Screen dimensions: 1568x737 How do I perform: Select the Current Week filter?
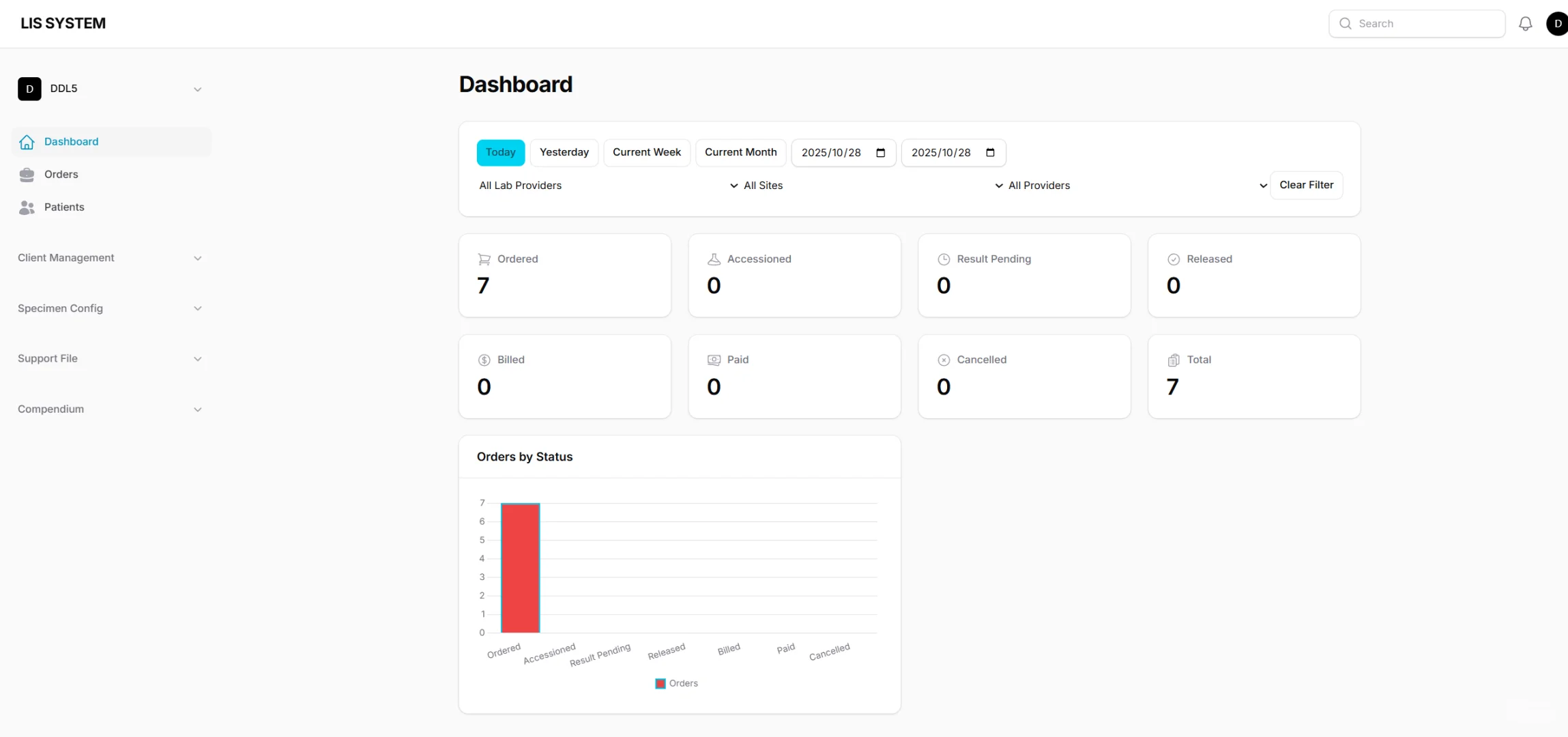pos(646,152)
